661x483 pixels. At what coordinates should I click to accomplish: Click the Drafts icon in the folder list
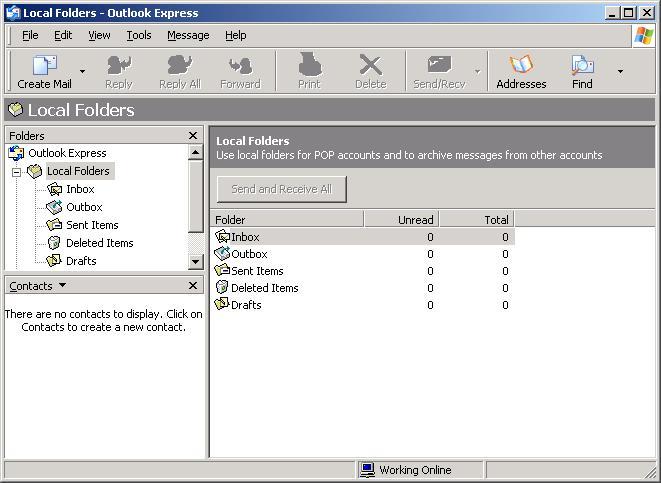pyautogui.click(x=222, y=304)
